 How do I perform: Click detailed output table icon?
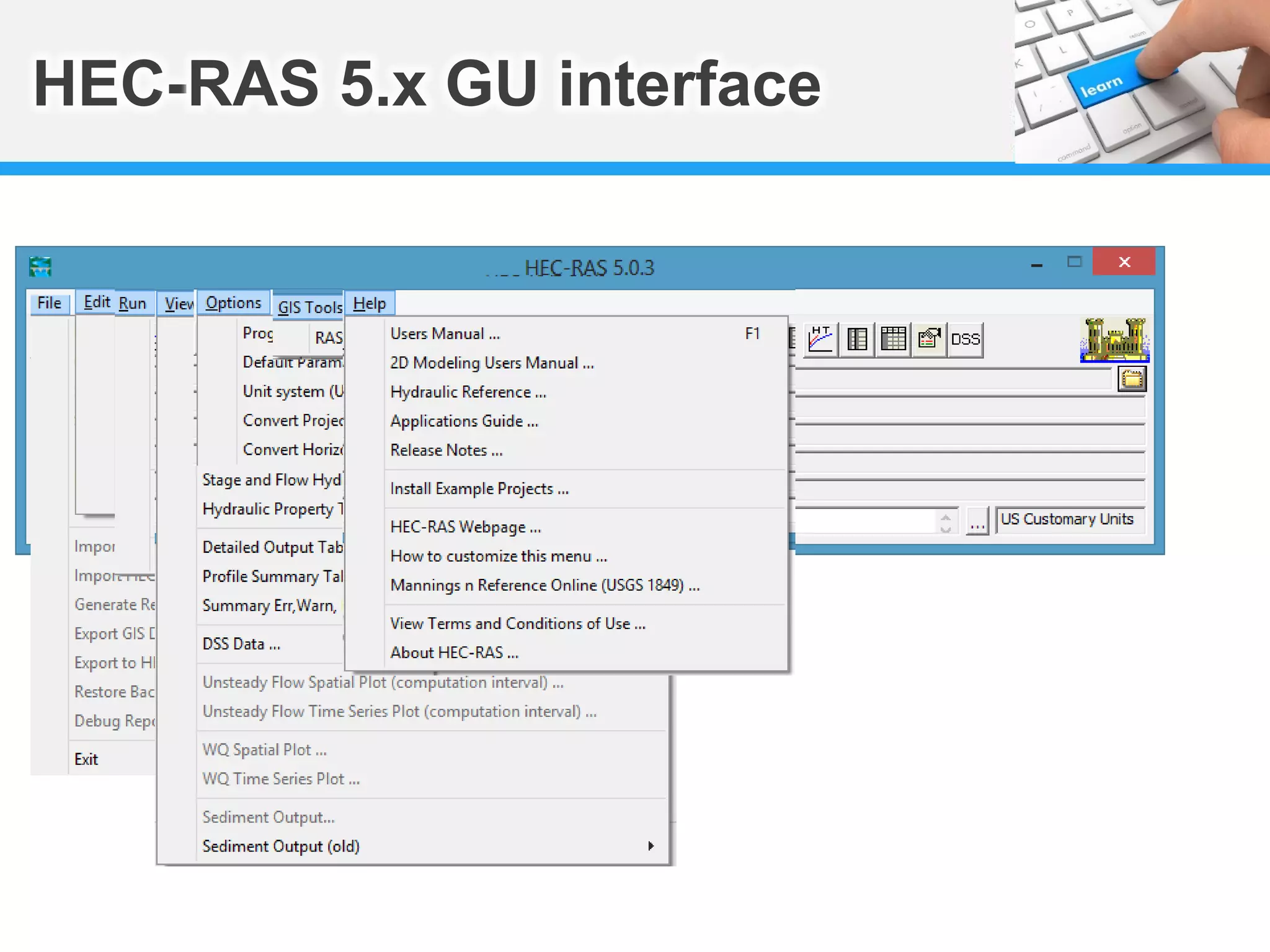(857, 339)
